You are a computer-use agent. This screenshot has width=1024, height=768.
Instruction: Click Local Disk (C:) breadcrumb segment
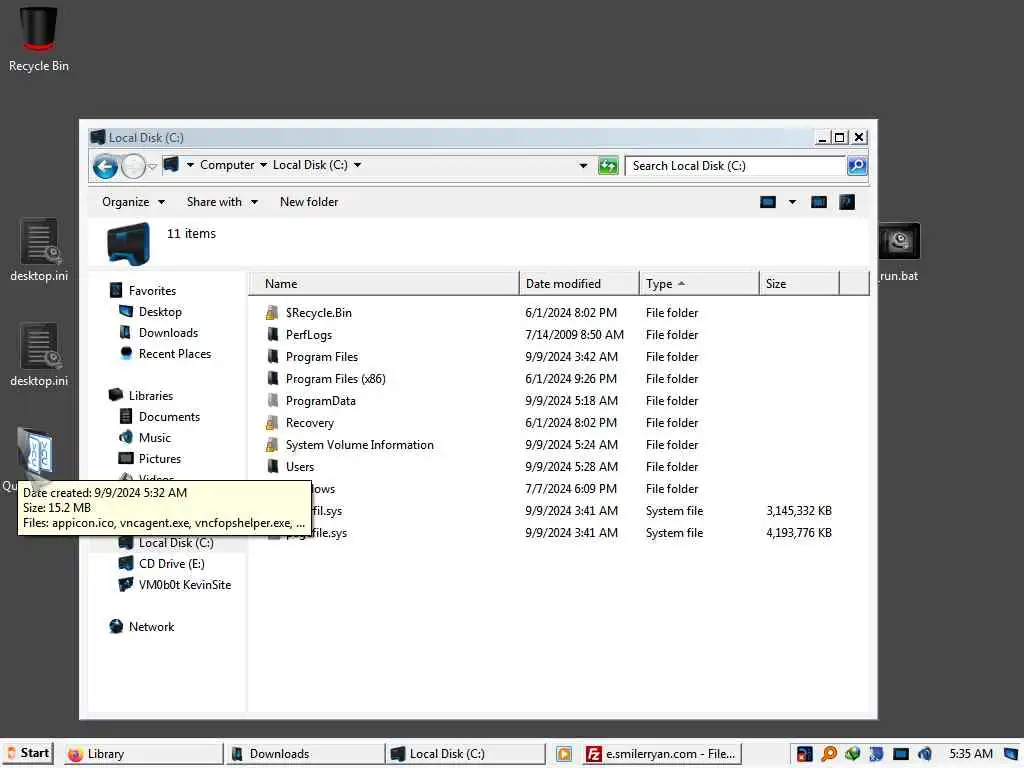[310, 165]
